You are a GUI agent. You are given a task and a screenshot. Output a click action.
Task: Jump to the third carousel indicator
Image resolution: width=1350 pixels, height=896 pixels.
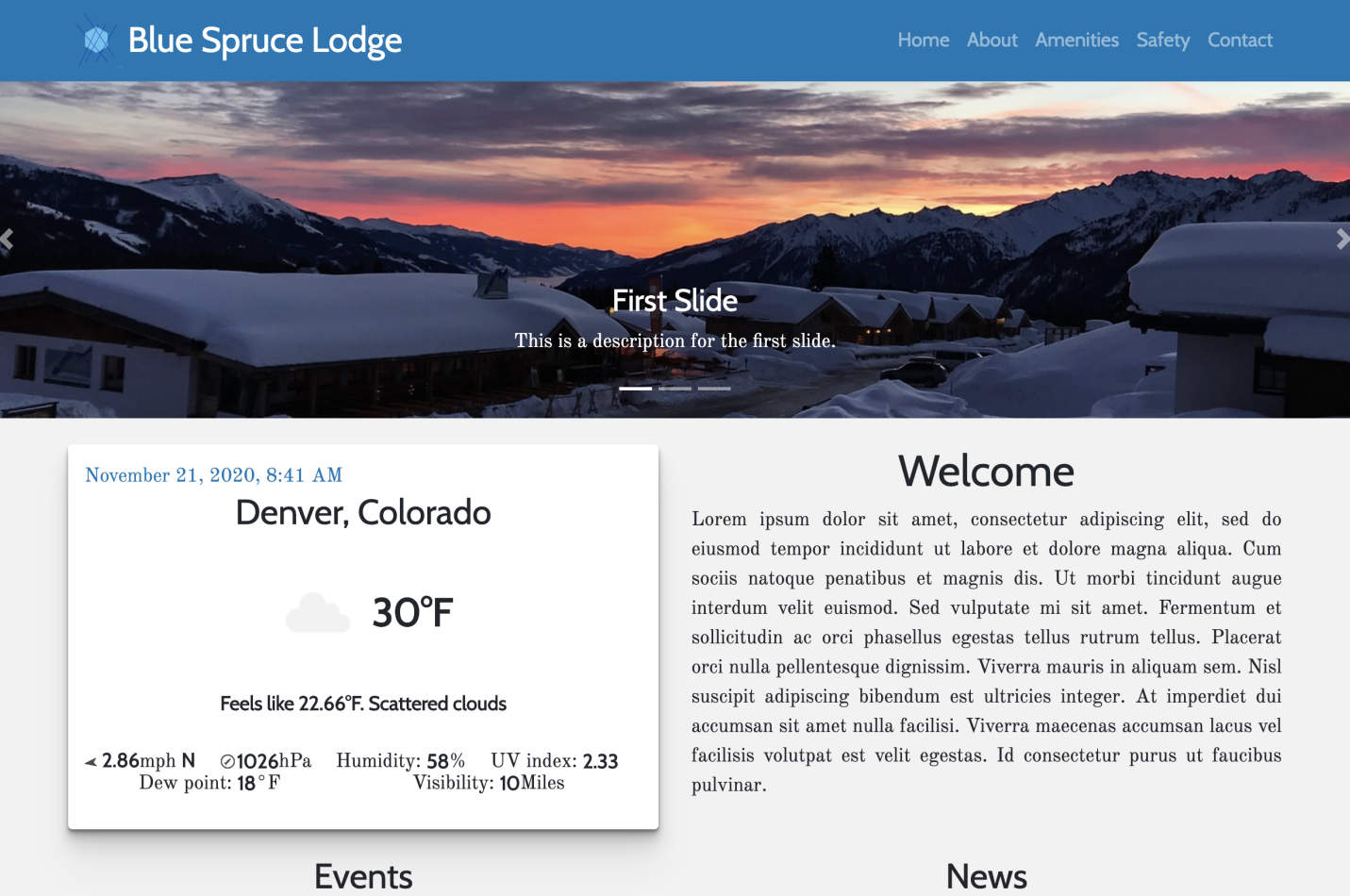[714, 388]
